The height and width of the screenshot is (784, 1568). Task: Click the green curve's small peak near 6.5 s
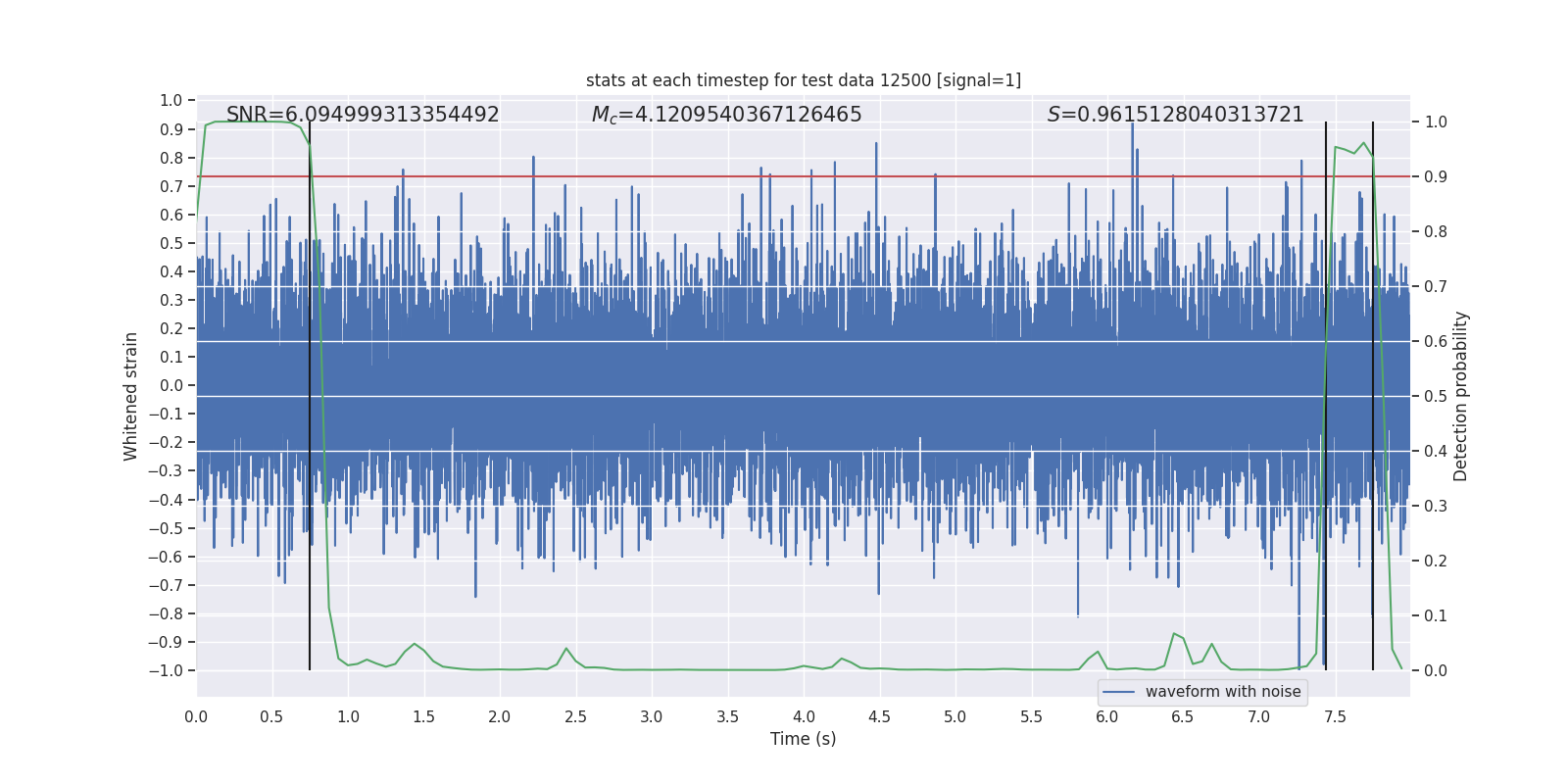pos(1174,634)
